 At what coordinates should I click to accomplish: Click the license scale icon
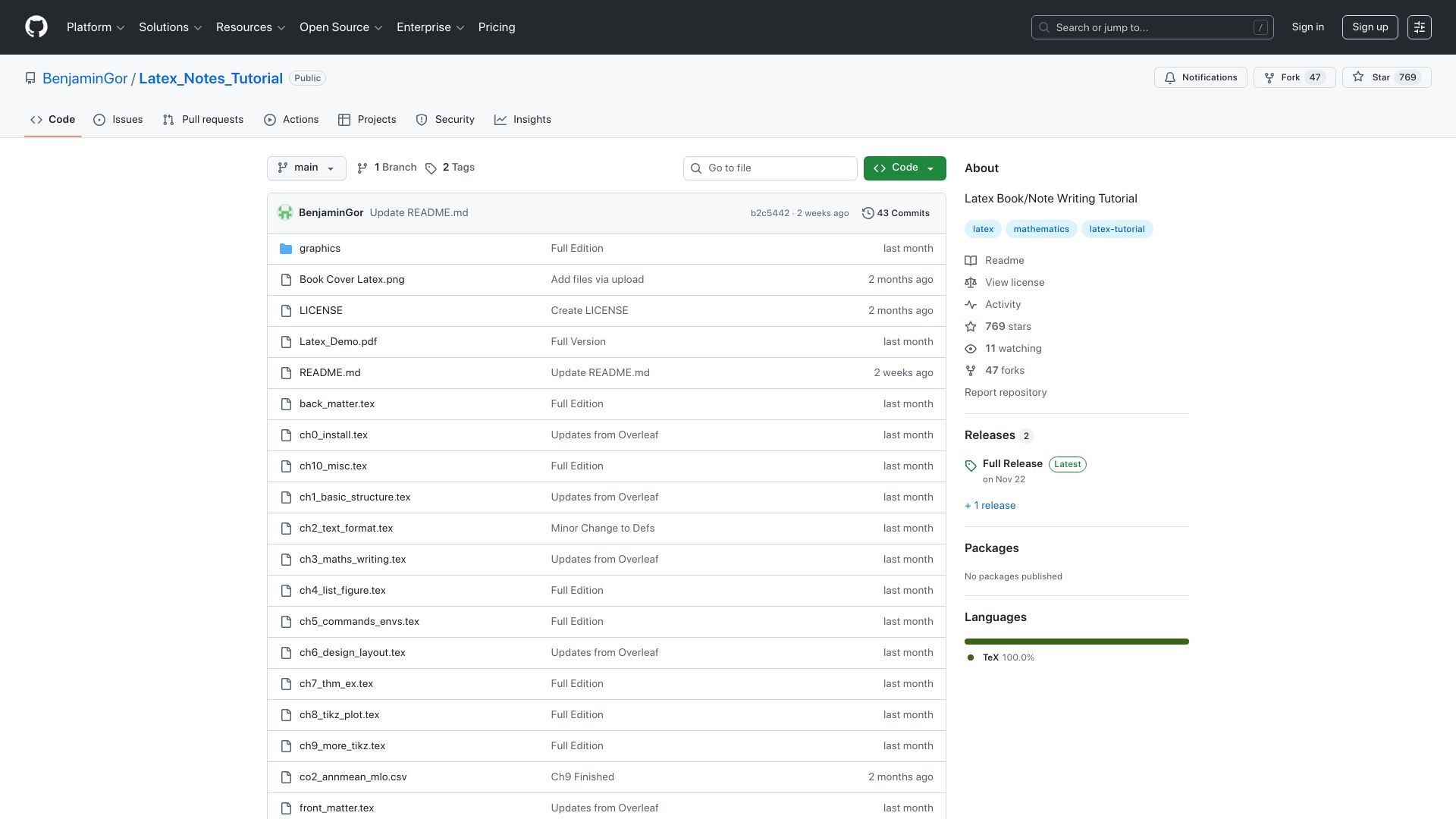click(x=971, y=283)
